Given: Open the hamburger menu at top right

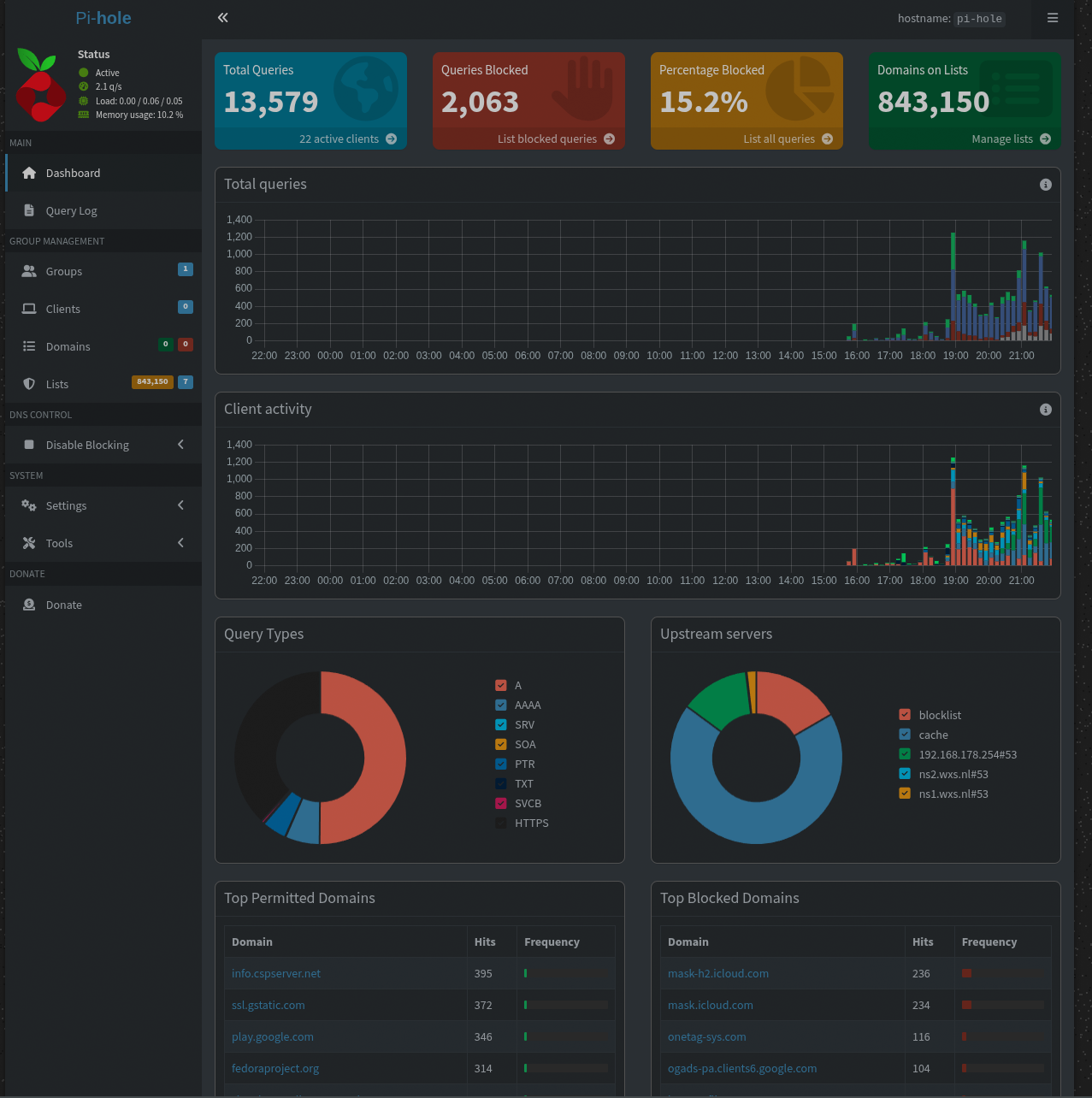Looking at the screenshot, I should pyautogui.click(x=1053, y=18).
